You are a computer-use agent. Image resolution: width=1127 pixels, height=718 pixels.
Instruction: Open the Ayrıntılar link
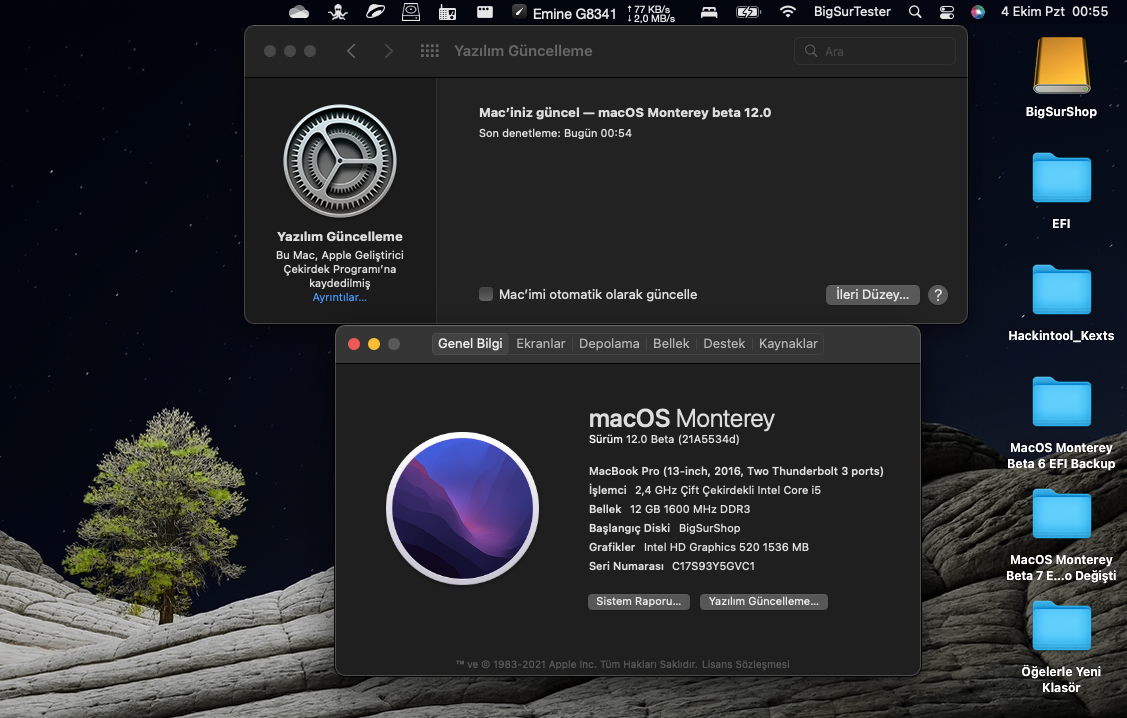(x=339, y=297)
